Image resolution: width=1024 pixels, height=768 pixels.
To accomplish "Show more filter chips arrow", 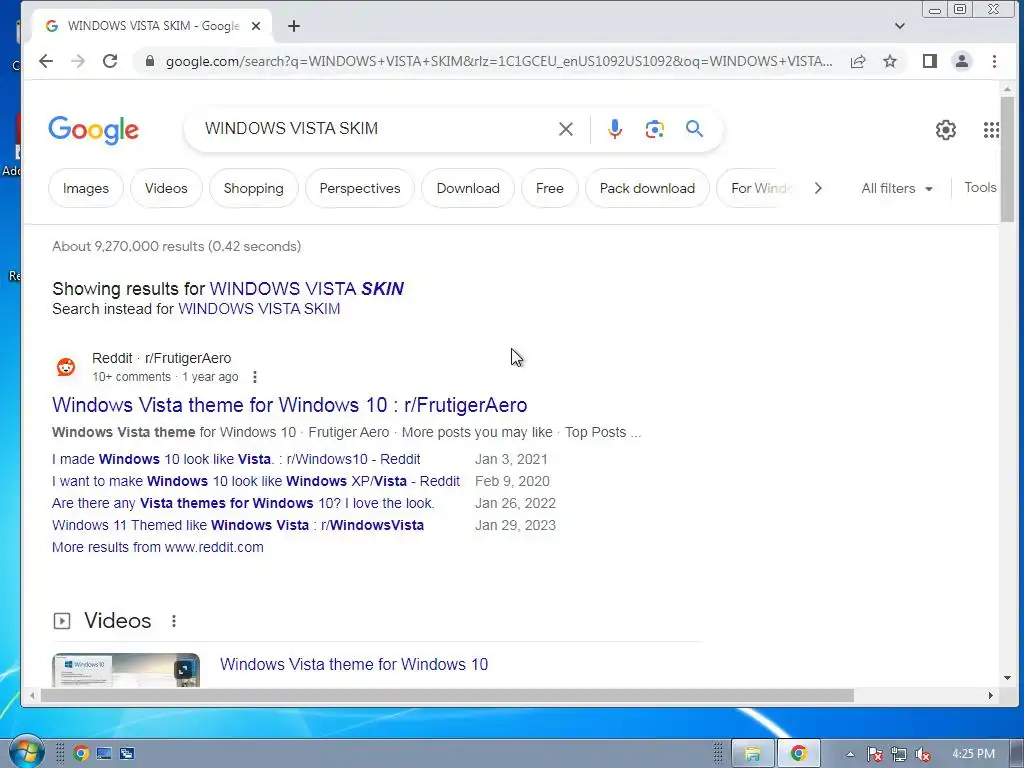I will 818,188.
